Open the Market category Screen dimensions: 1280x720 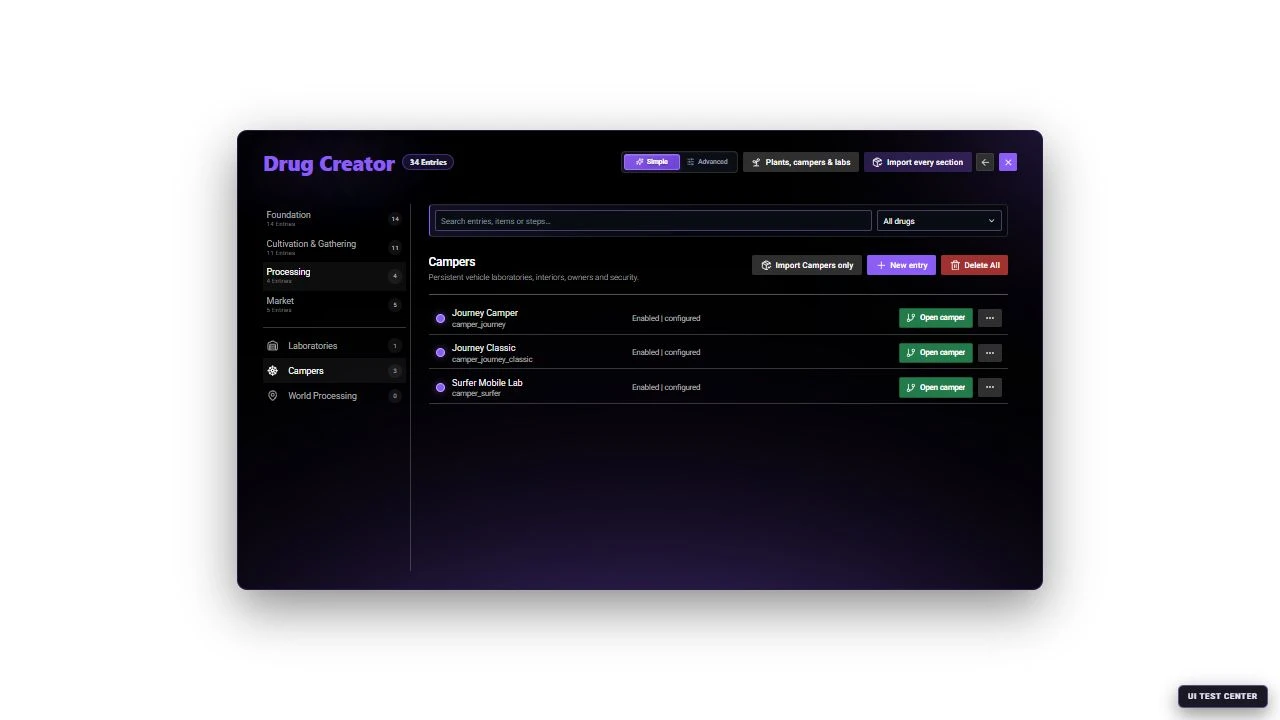(x=334, y=305)
